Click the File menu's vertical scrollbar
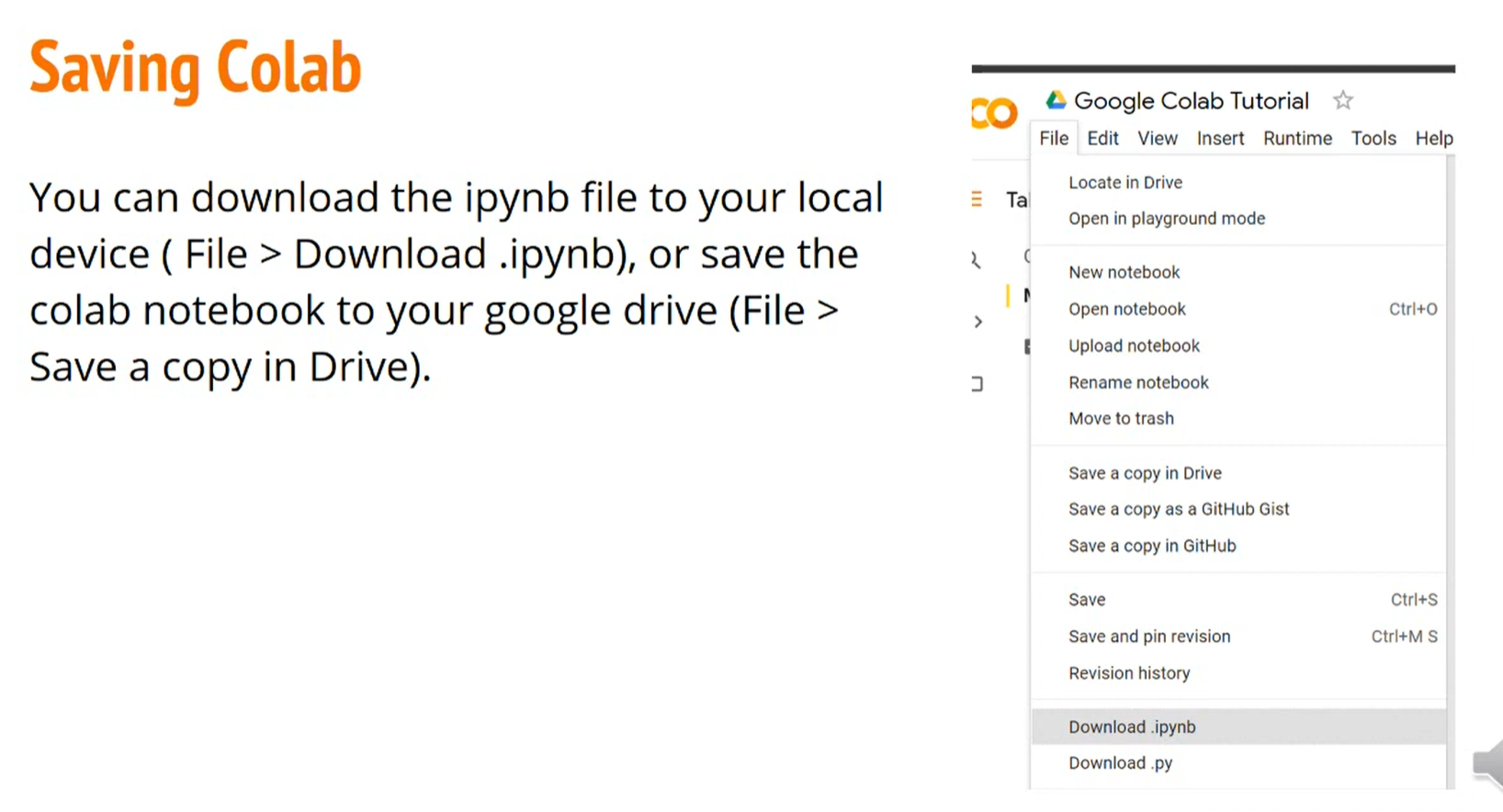 pyautogui.click(x=1451, y=459)
